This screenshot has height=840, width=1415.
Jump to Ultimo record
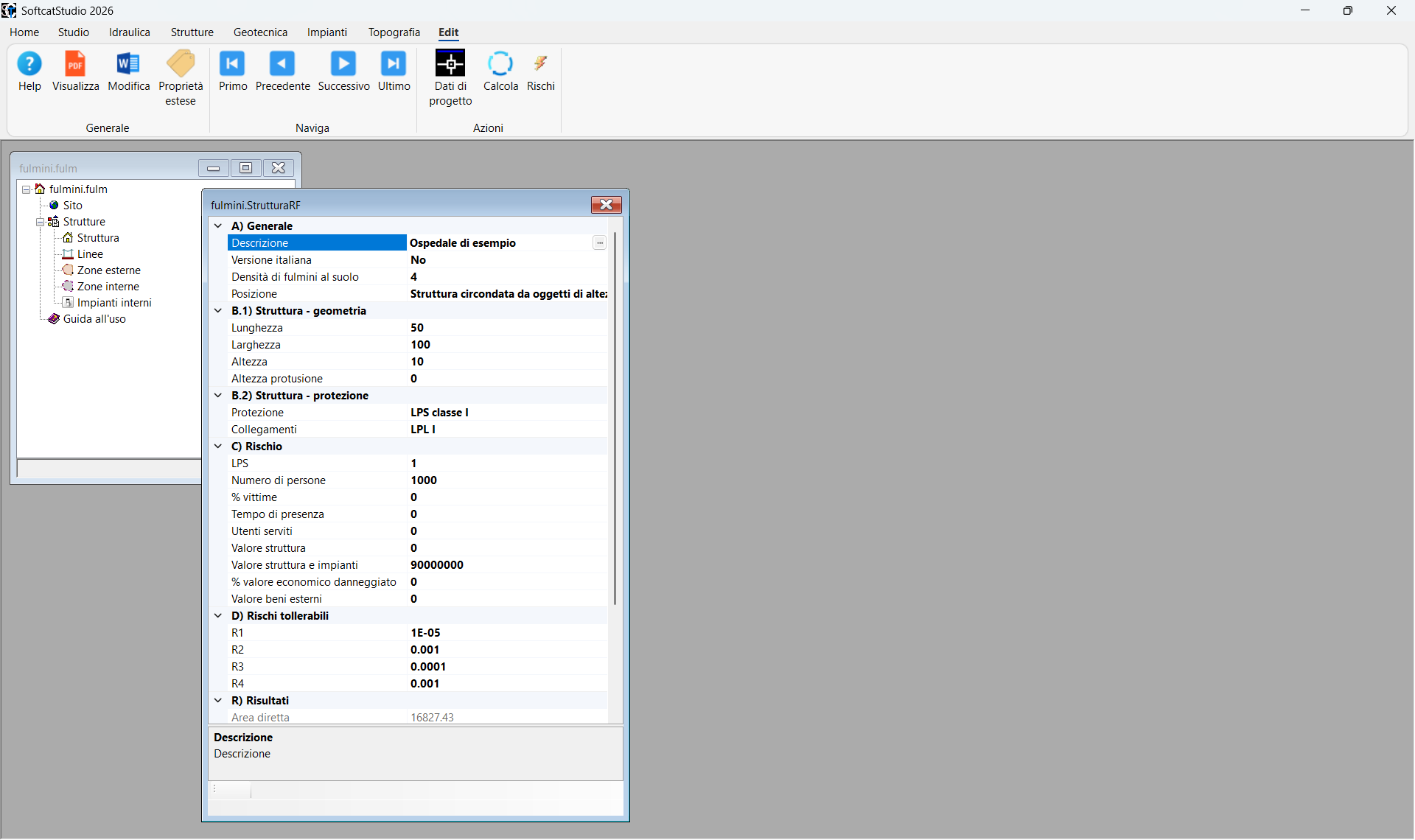click(394, 71)
